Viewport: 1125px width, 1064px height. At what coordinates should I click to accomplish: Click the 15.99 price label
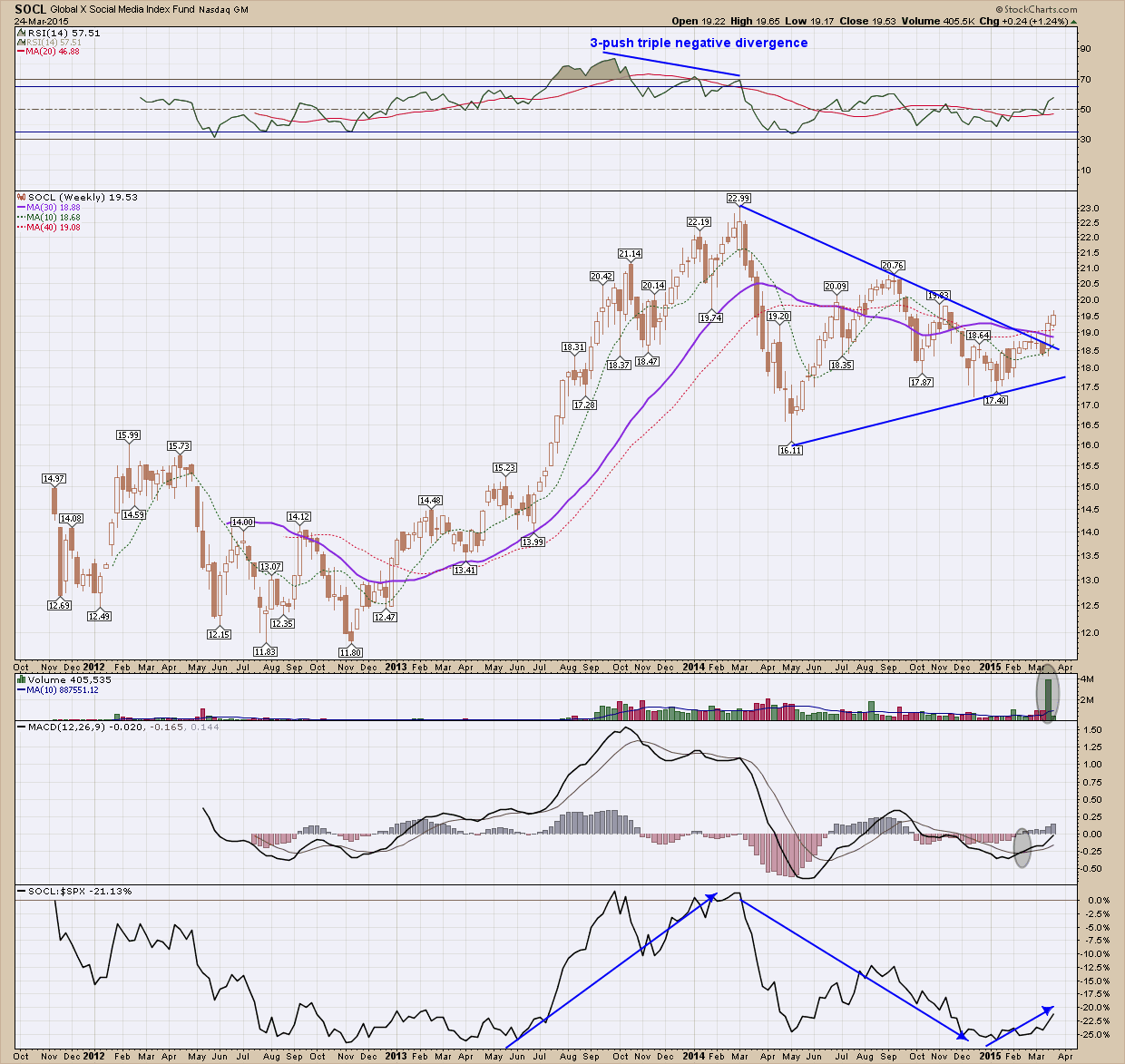[x=128, y=435]
